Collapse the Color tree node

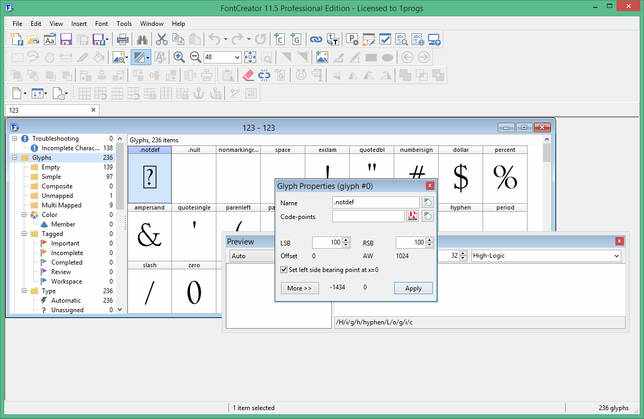24,215
